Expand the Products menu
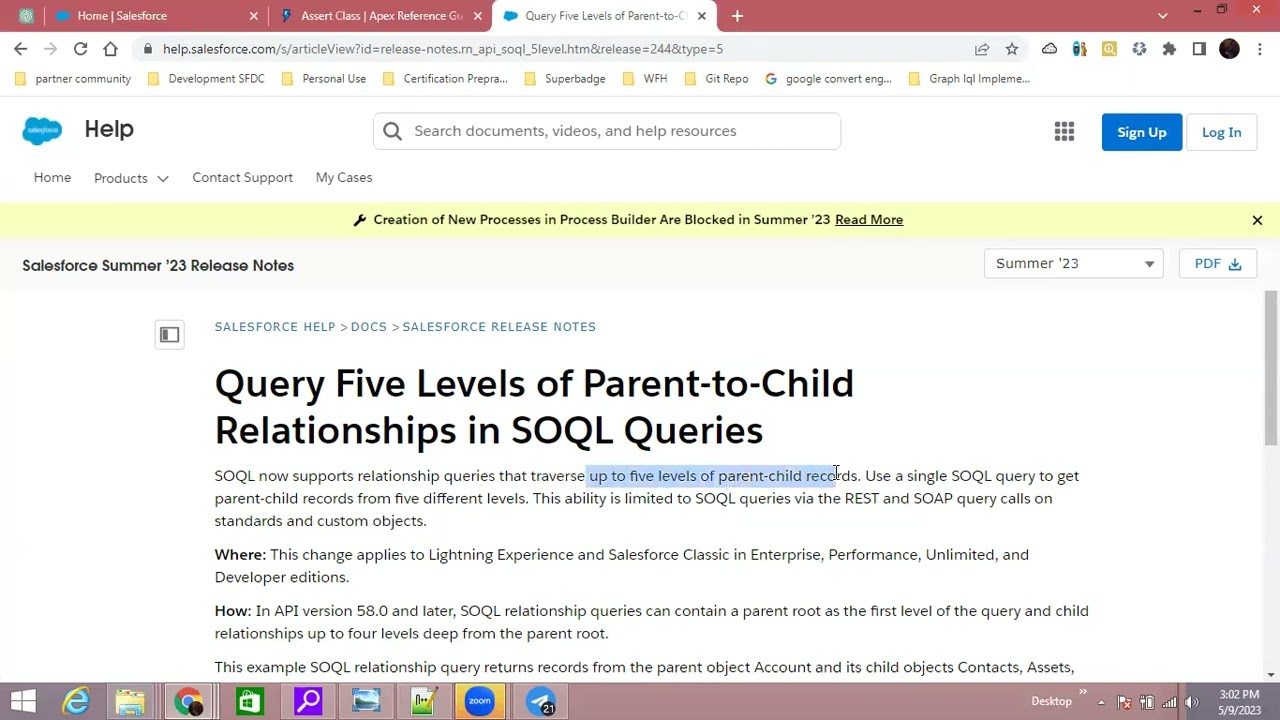The image size is (1280, 720). (x=131, y=178)
